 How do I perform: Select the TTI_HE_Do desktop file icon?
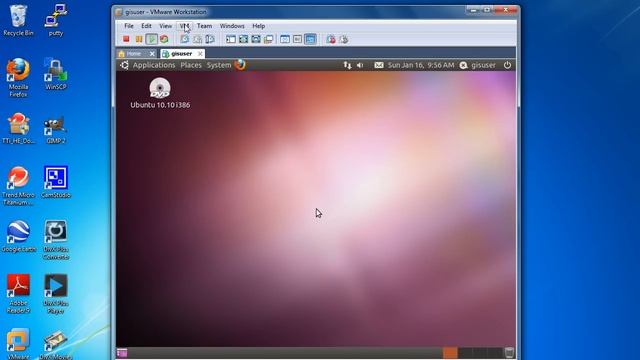(x=18, y=128)
